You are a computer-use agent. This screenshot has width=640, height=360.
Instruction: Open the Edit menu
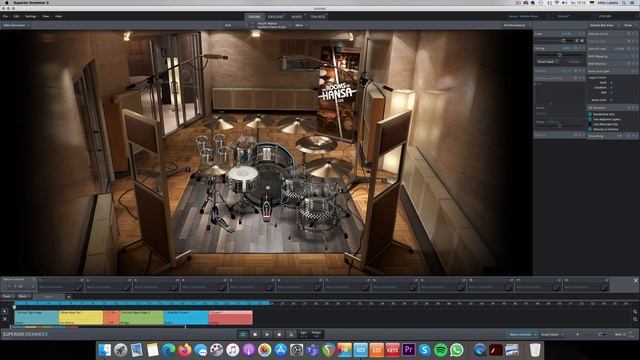pyautogui.click(x=16, y=16)
